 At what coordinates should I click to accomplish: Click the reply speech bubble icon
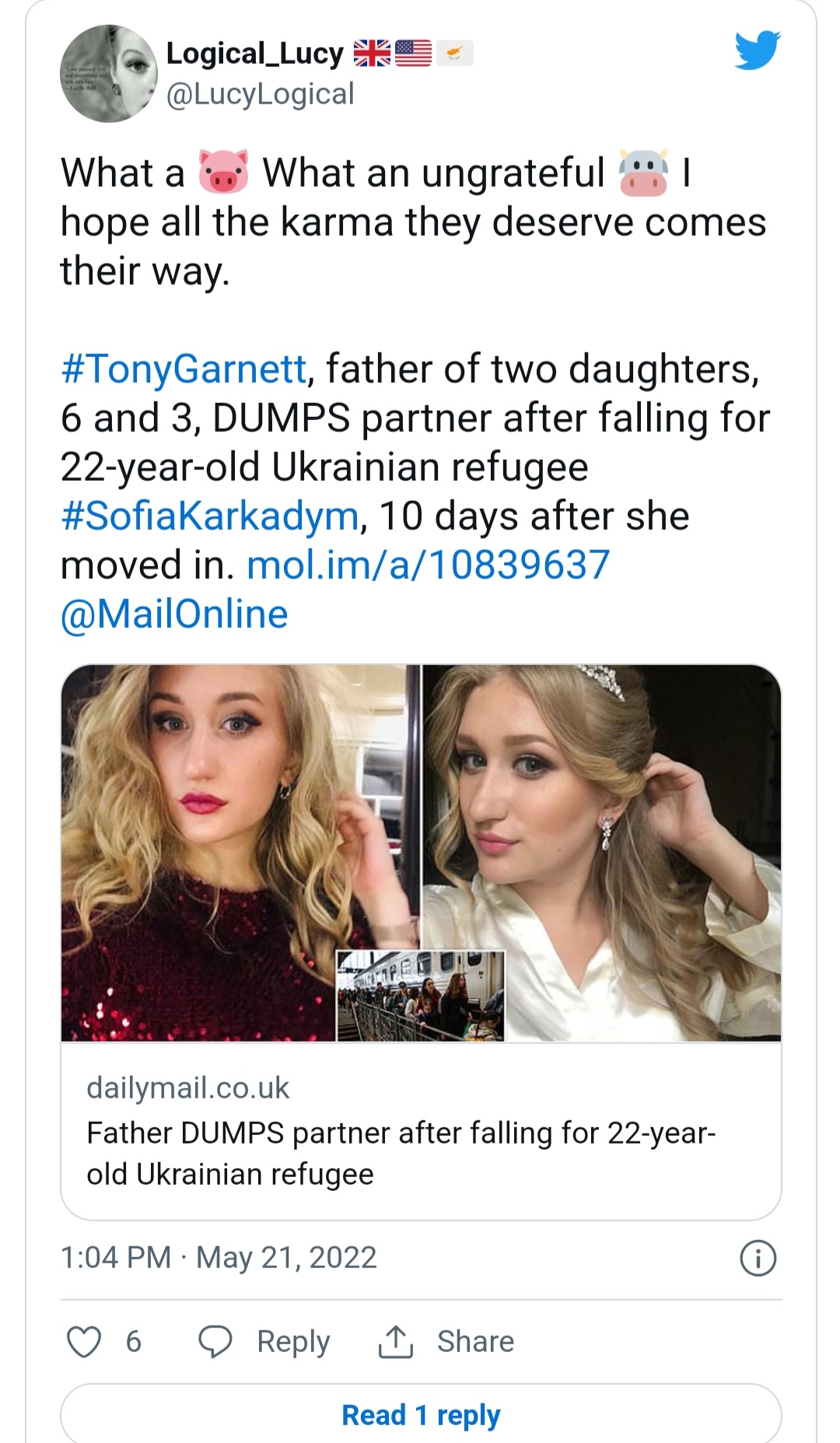[x=215, y=1342]
